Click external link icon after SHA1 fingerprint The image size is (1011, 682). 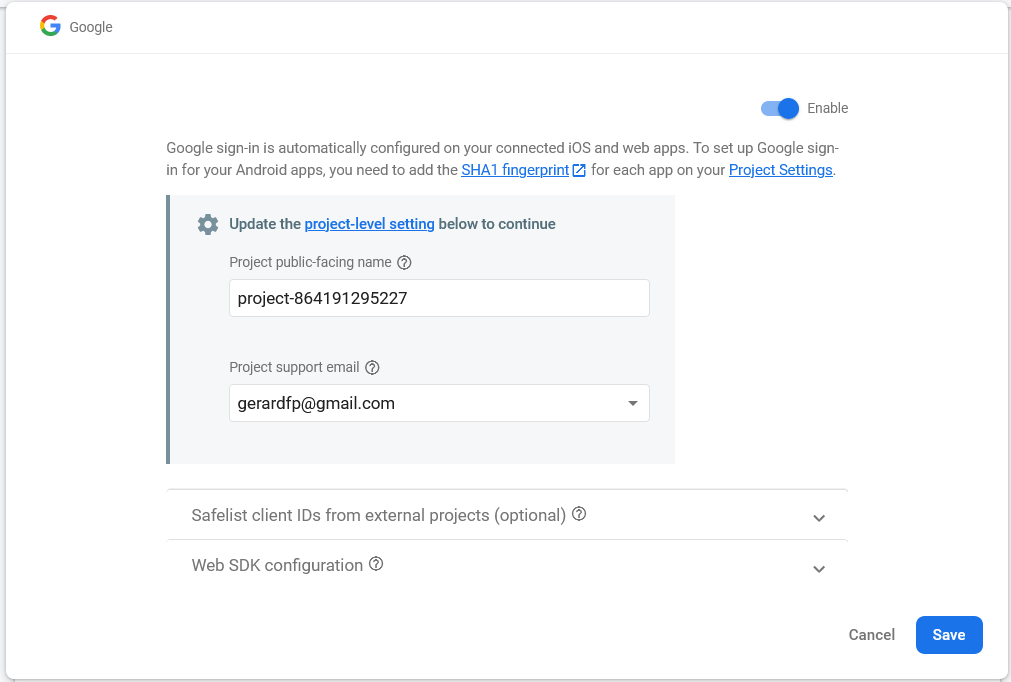579,170
